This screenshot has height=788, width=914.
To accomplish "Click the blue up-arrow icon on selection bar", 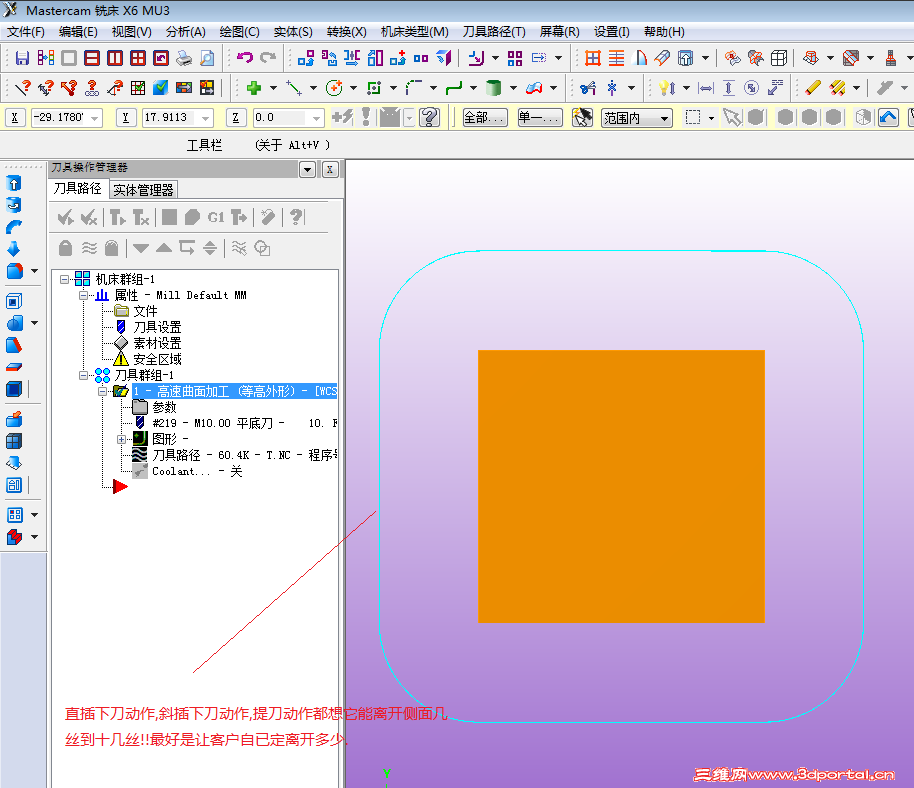I will [x=888, y=118].
